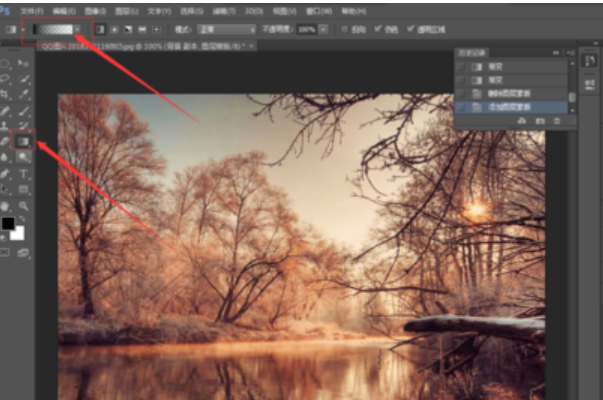Set history brush source on first 渐变 state
603x400 pixels.
click(462, 67)
